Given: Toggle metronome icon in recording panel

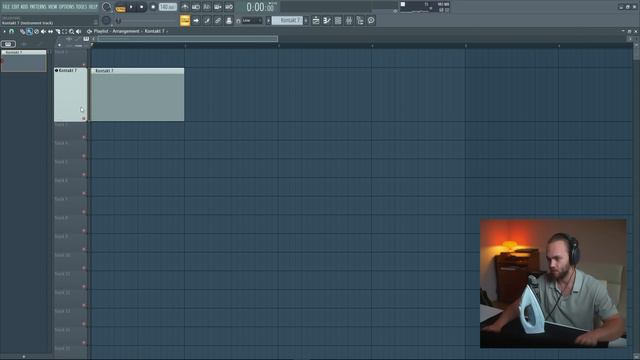Looking at the screenshot, I should pyautogui.click(x=185, y=7).
